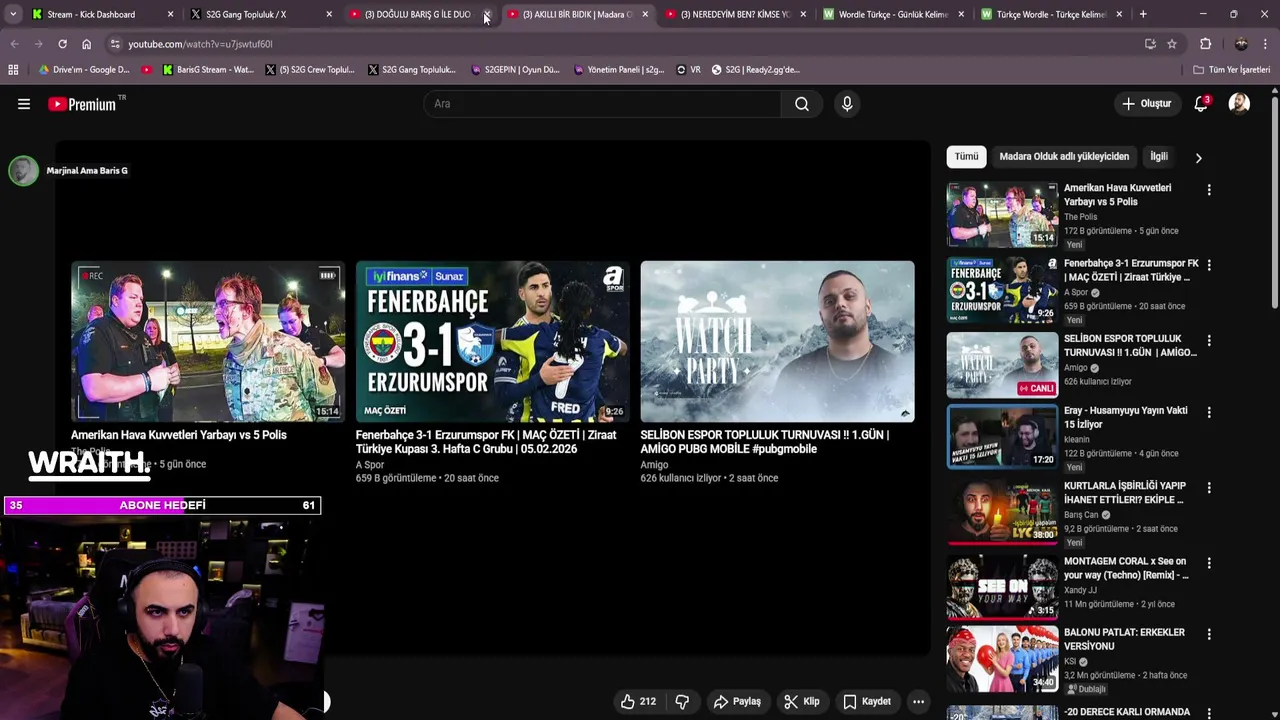Open KURTLARLA İŞBİRLİĞİ YAPIP İHANET title

tap(1125, 493)
